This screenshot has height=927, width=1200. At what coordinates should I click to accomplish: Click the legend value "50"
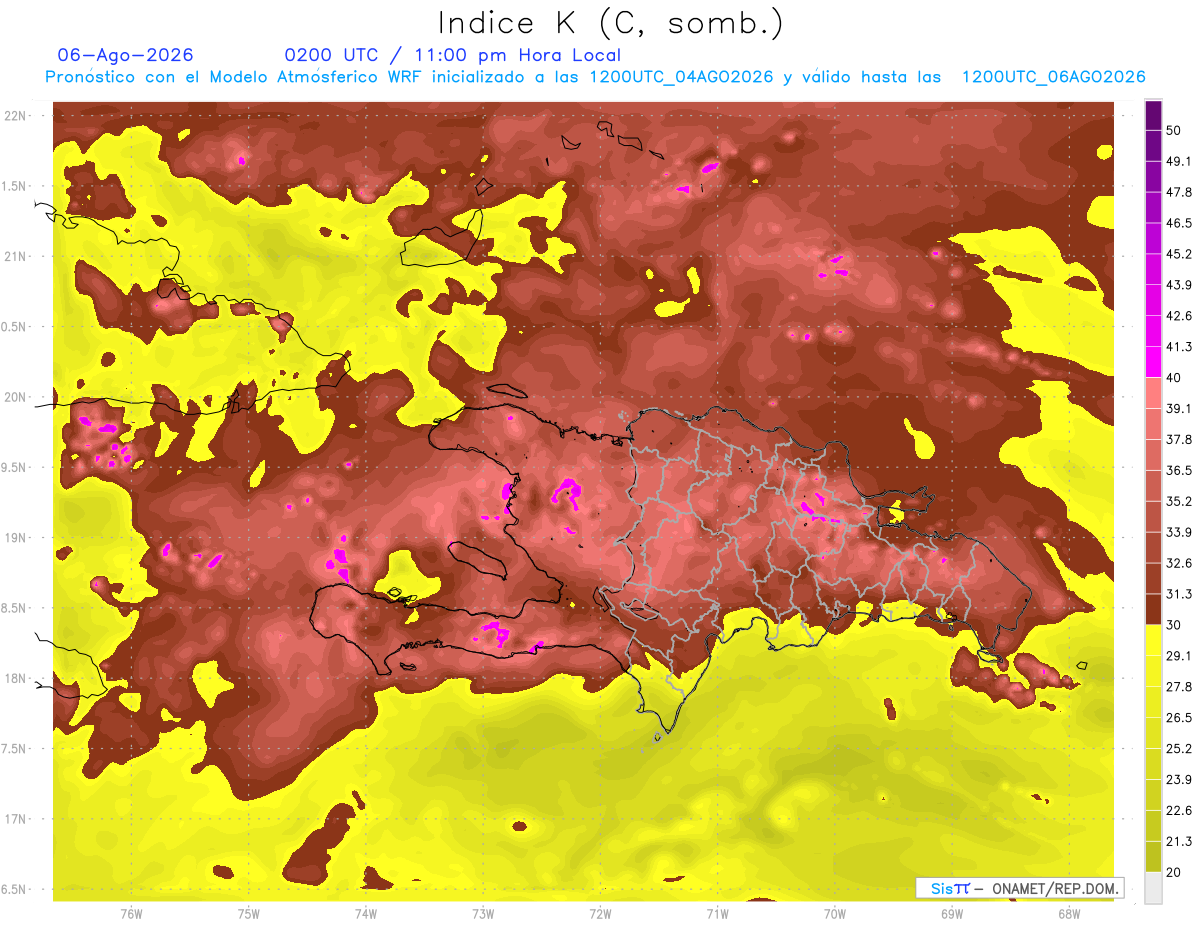pyautogui.click(x=1174, y=130)
